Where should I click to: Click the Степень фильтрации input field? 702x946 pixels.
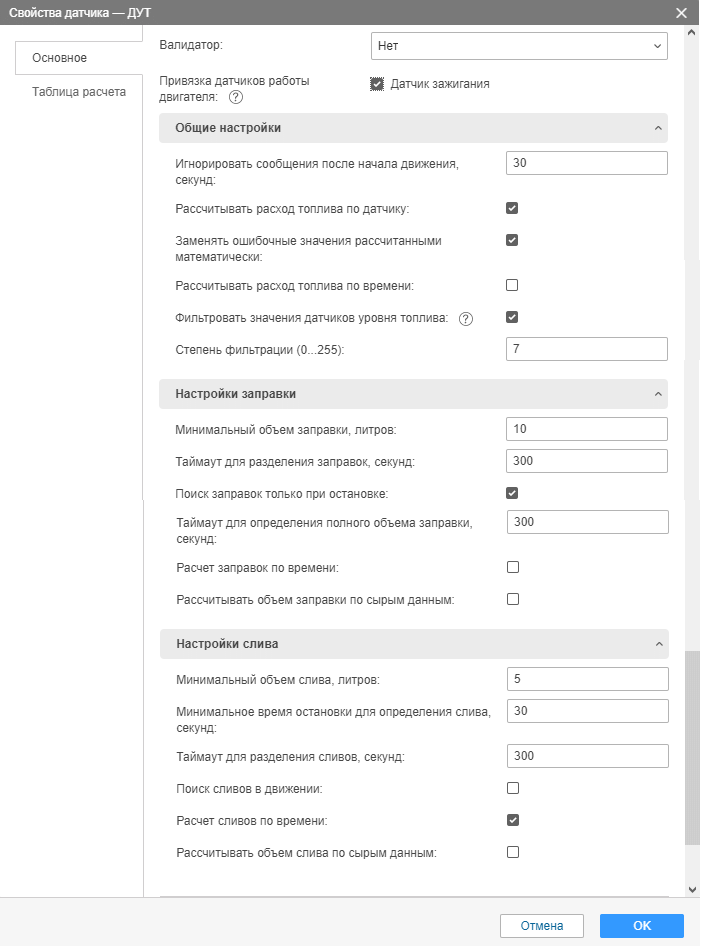586,349
